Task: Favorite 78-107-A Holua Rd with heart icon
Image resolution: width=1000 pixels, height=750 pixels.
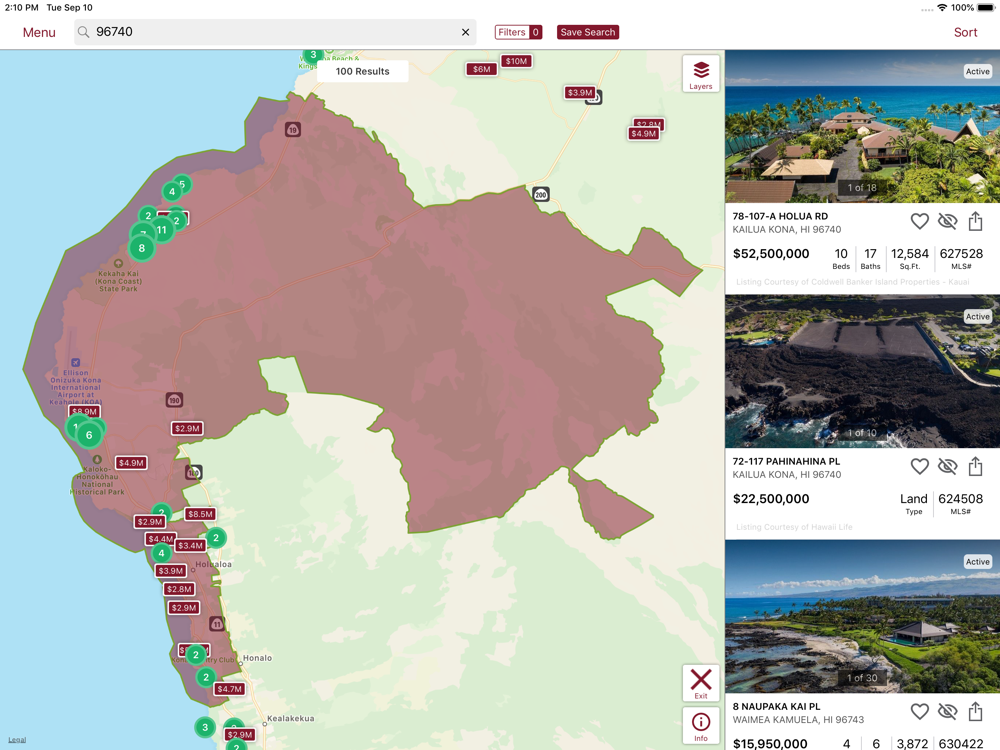Action: (919, 221)
